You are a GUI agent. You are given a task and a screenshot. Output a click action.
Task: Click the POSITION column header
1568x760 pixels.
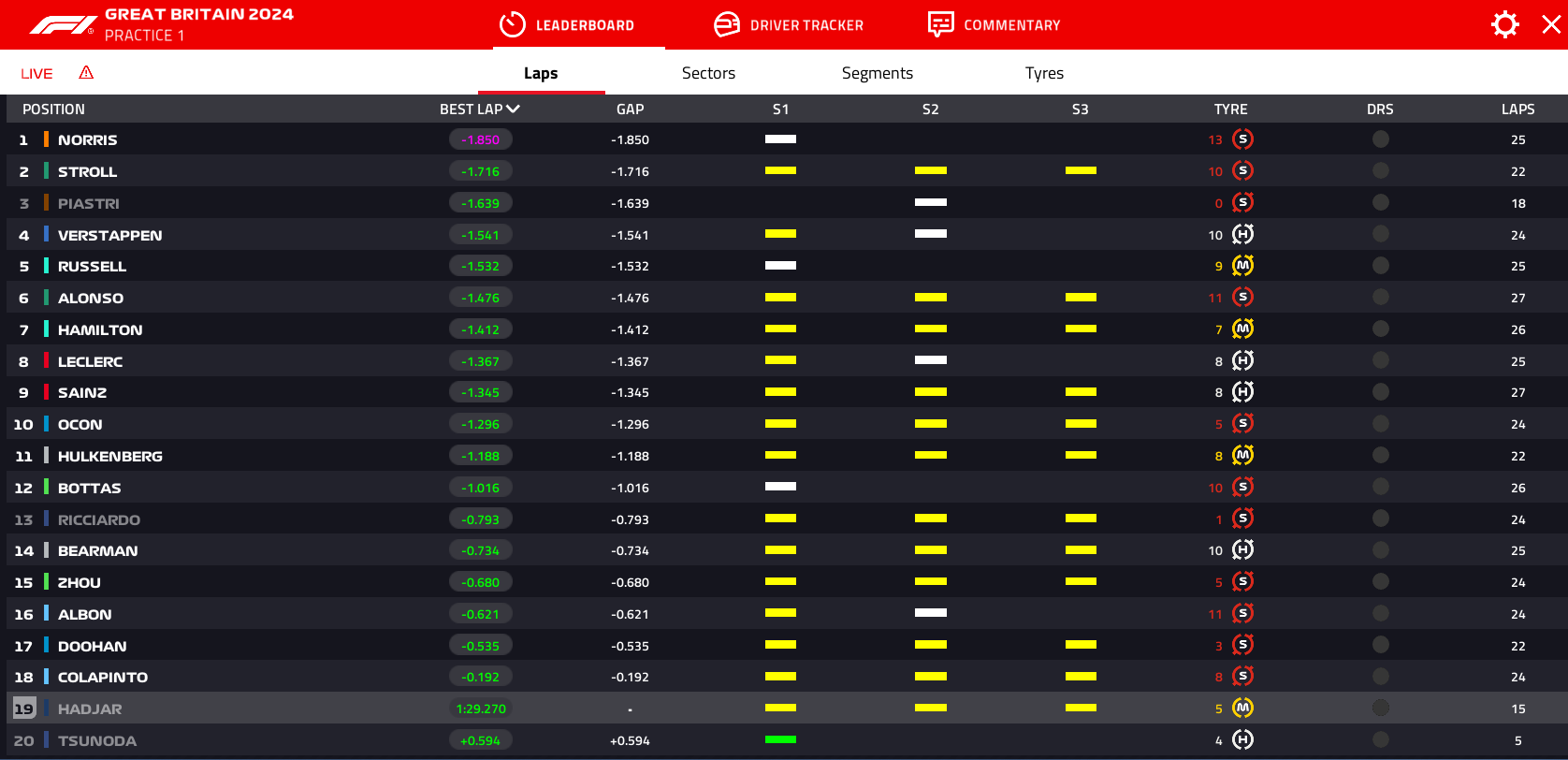pyautogui.click(x=53, y=110)
